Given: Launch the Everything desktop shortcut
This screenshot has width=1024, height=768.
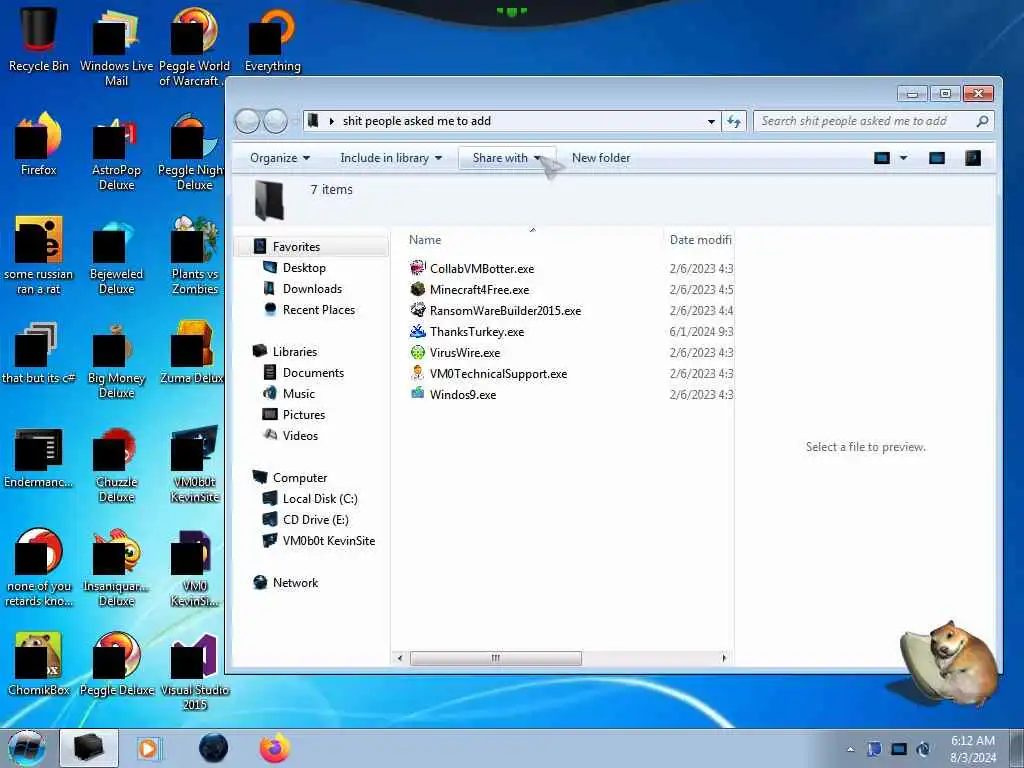Looking at the screenshot, I should tap(272, 39).
